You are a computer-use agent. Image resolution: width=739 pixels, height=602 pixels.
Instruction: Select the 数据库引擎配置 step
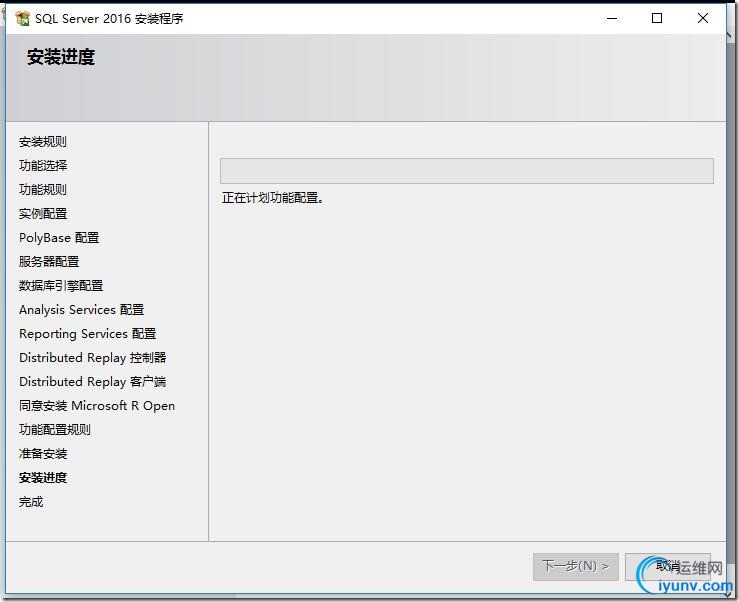click(x=61, y=286)
